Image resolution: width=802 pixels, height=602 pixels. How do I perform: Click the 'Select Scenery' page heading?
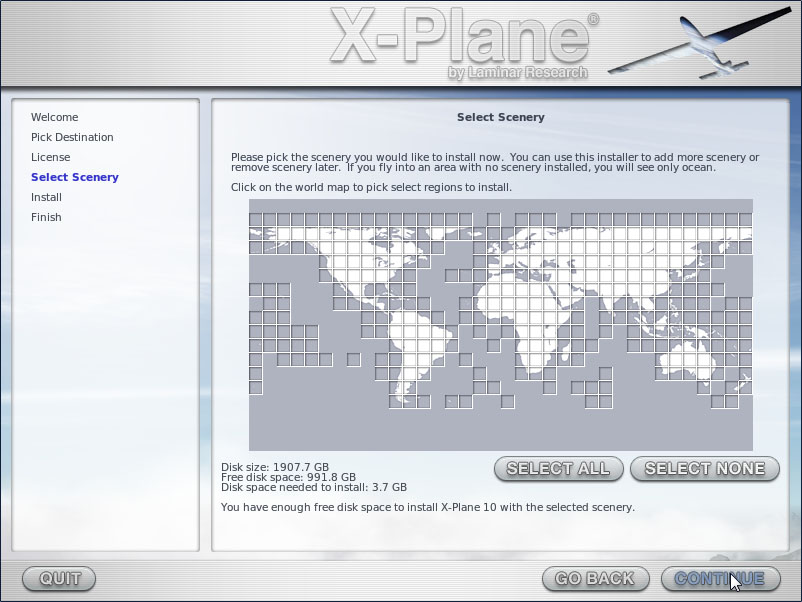coord(501,117)
